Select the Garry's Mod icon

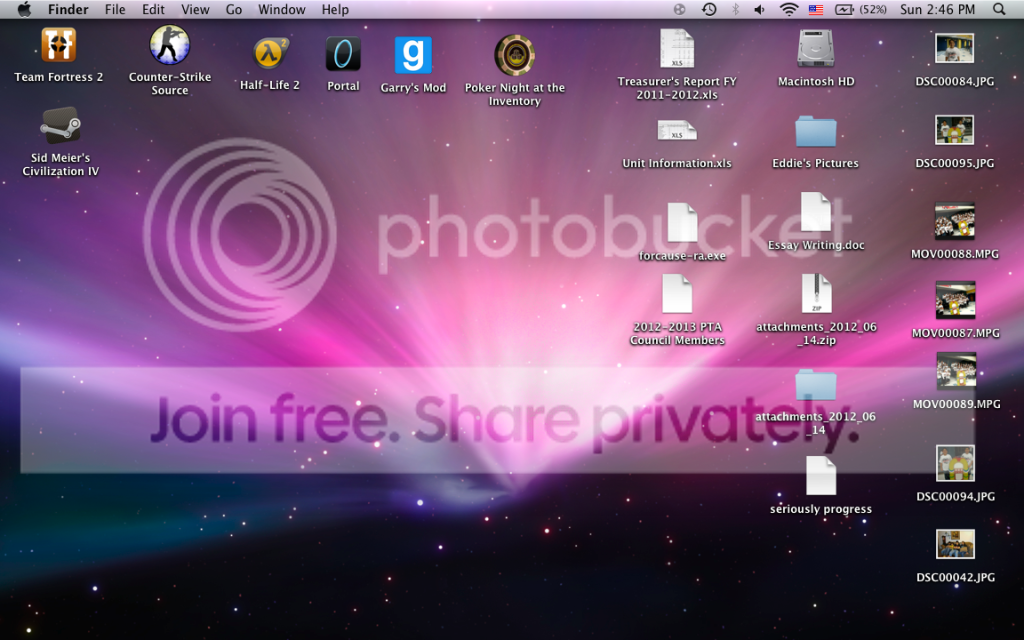coord(413,55)
